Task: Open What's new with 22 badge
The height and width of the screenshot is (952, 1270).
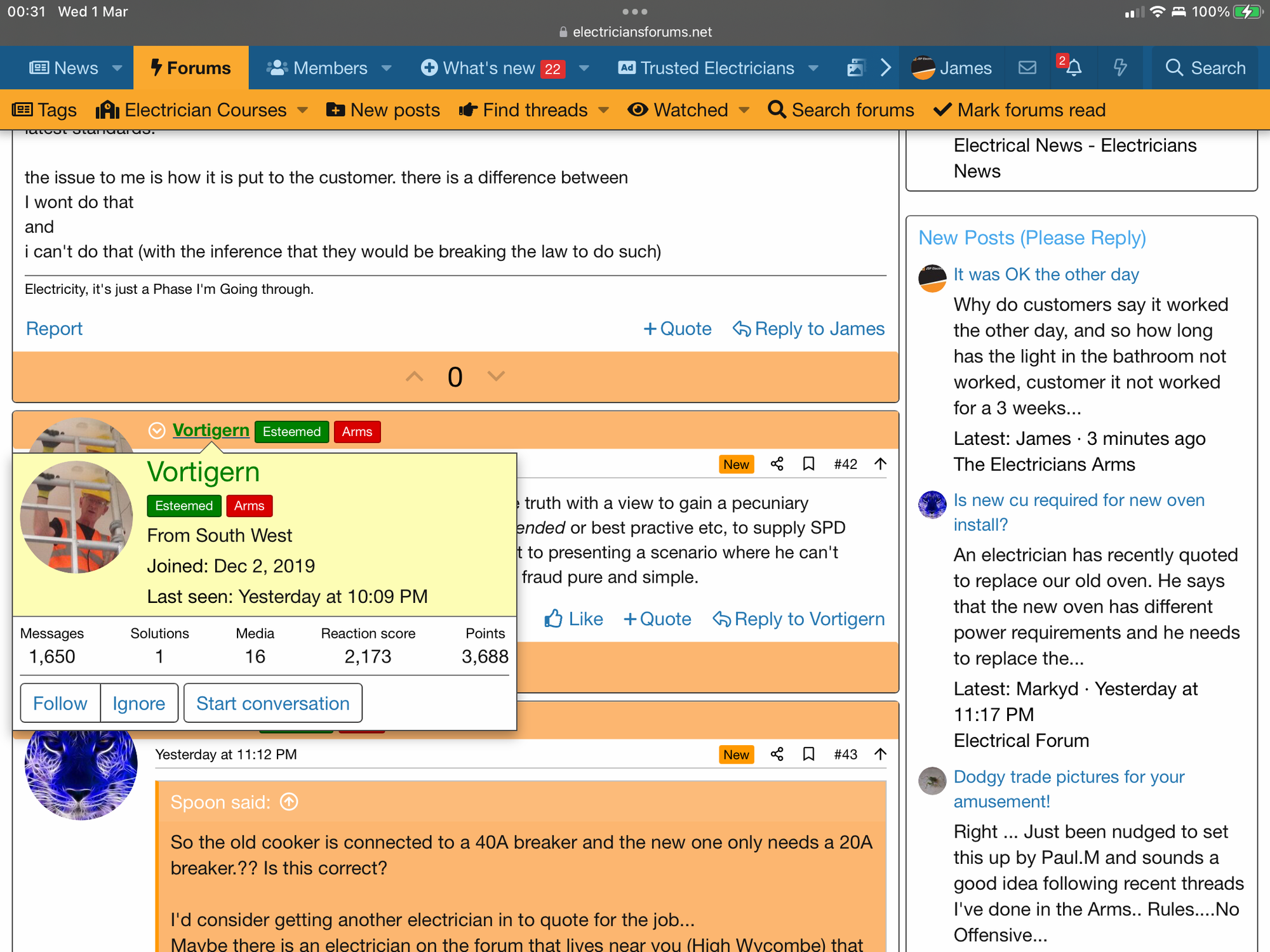Action: coord(492,68)
